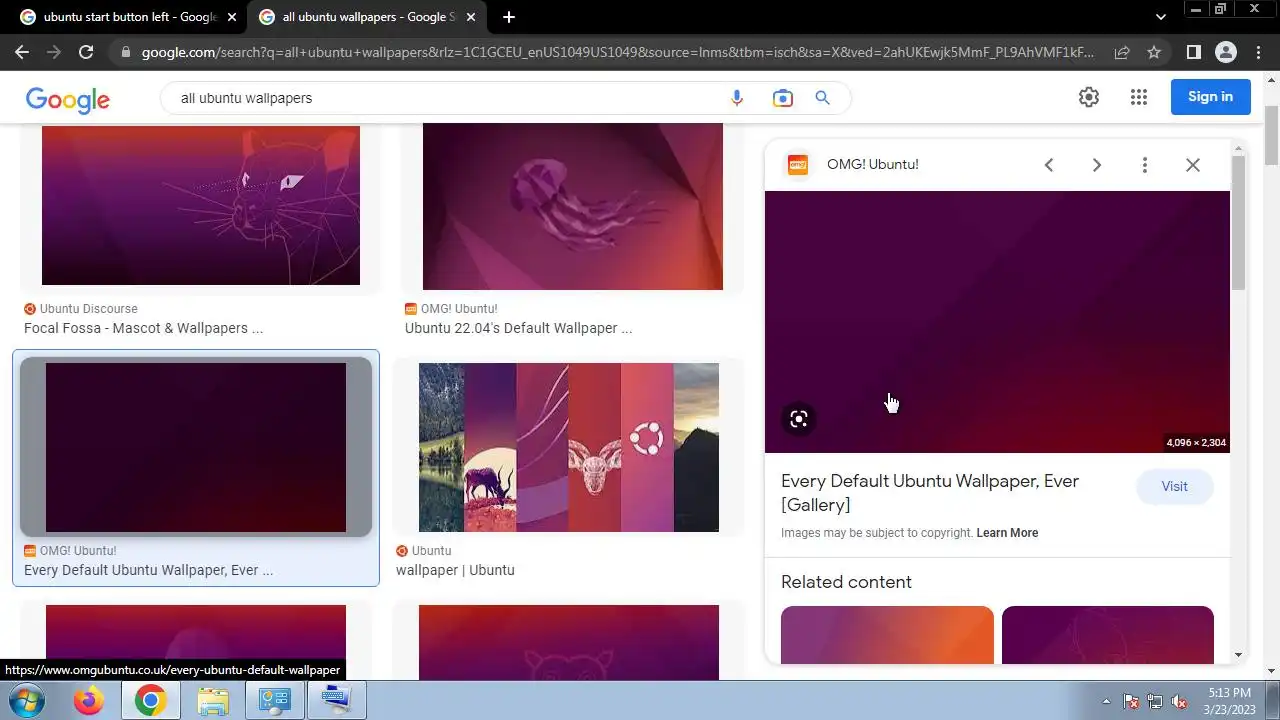Click the Google logo
Screen dimensions: 1280x720
coord(68,98)
